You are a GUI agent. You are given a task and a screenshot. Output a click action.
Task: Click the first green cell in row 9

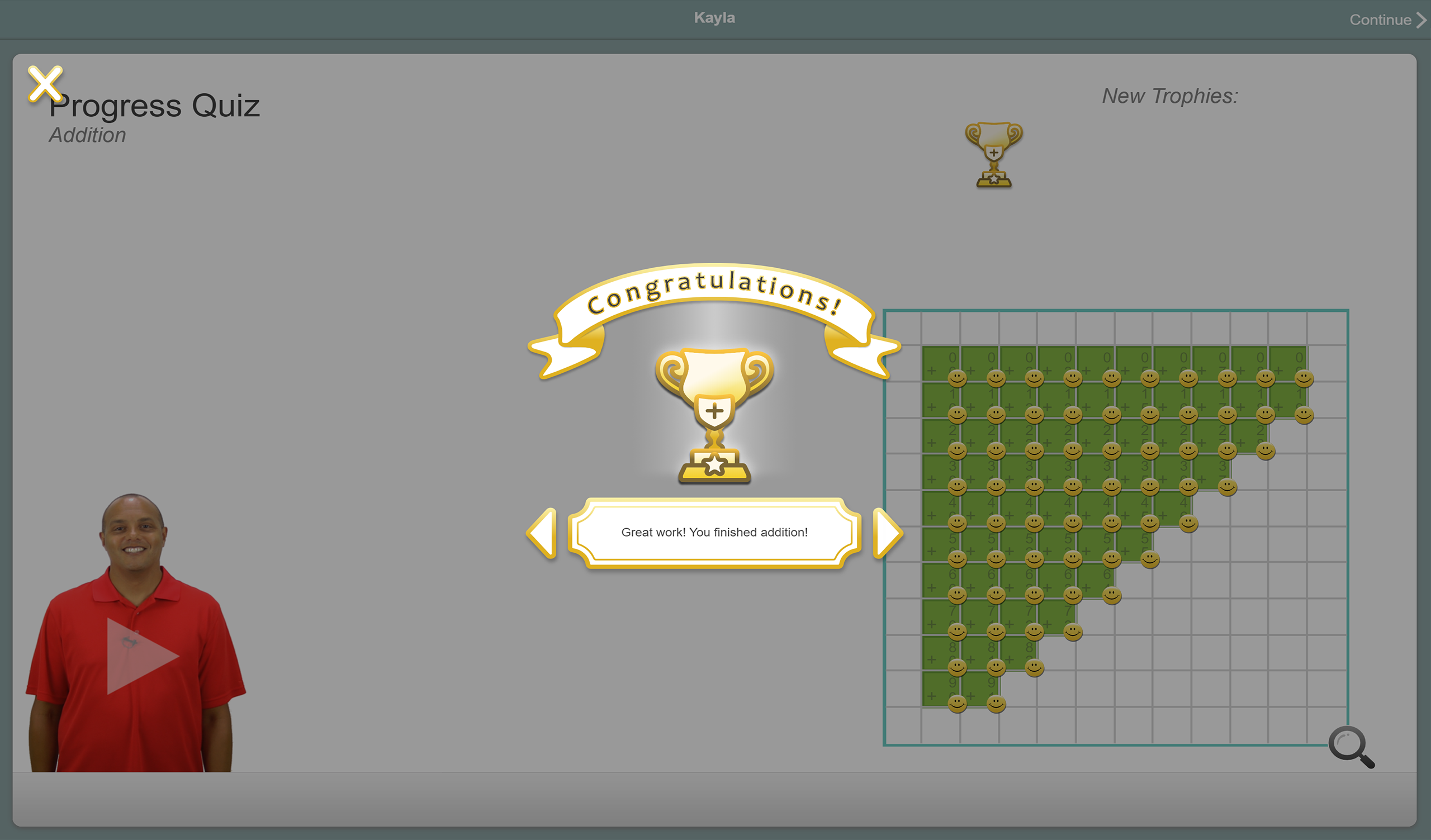[941, 688]
